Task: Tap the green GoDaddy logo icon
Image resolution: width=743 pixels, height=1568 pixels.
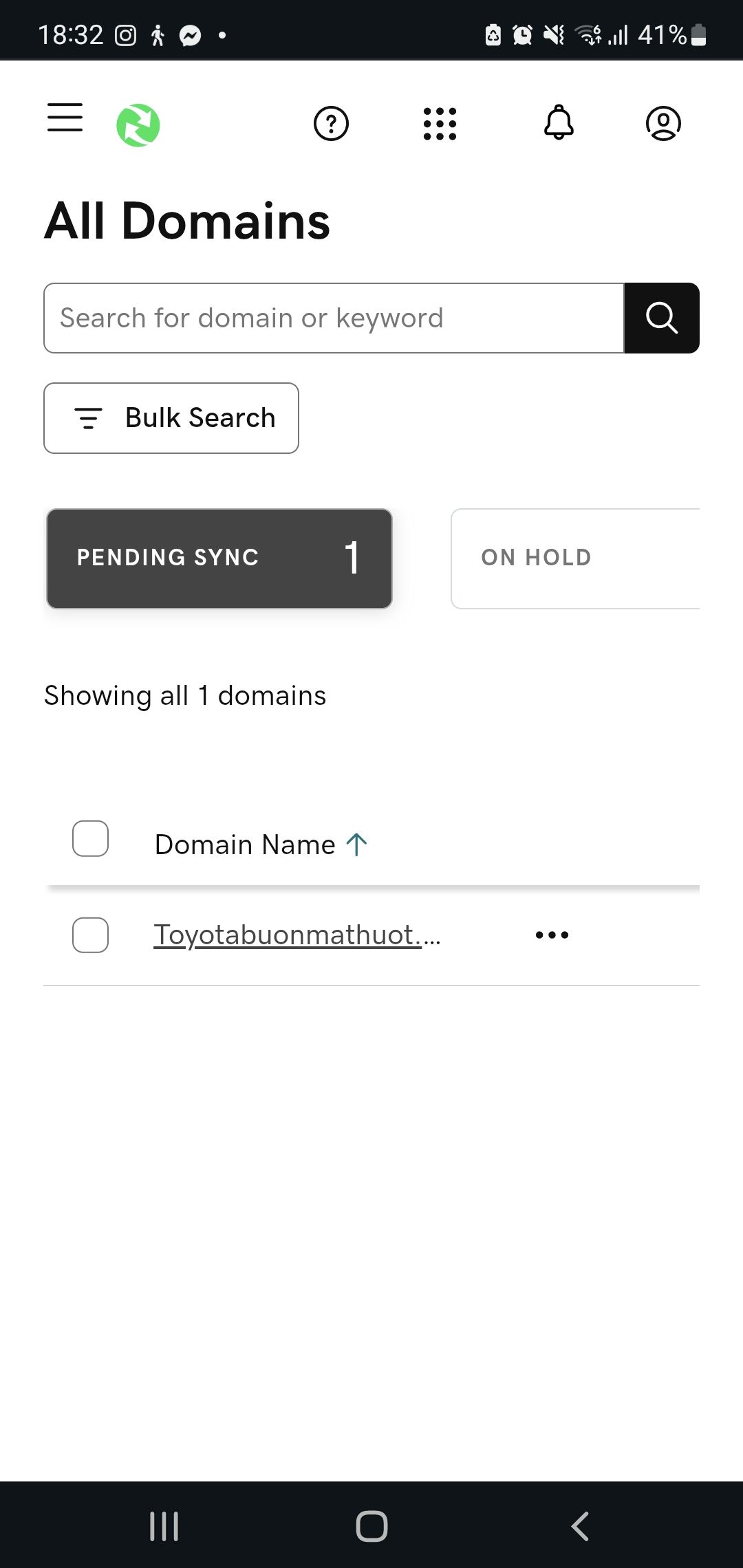Action: tap(138, 125)
